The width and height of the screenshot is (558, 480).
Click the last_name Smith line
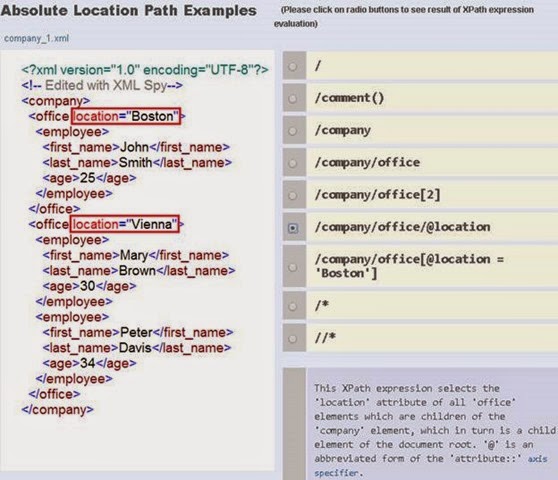pos(137,163)
